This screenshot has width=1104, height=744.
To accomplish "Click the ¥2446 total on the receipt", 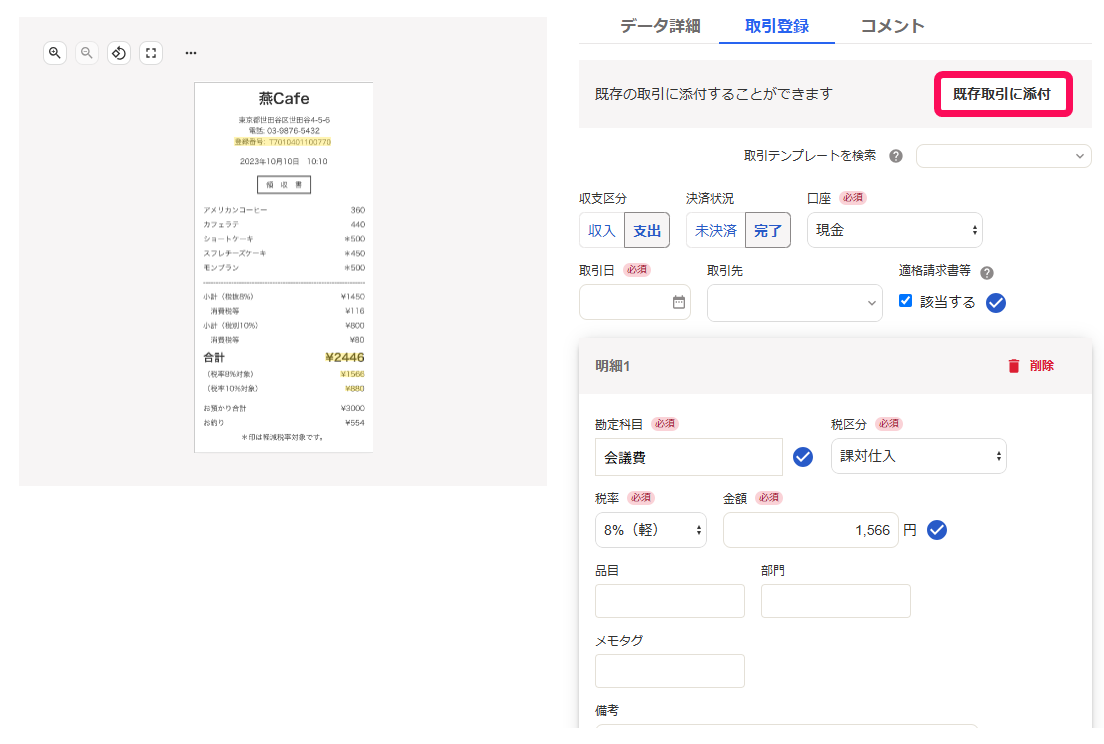I will 345,358.
